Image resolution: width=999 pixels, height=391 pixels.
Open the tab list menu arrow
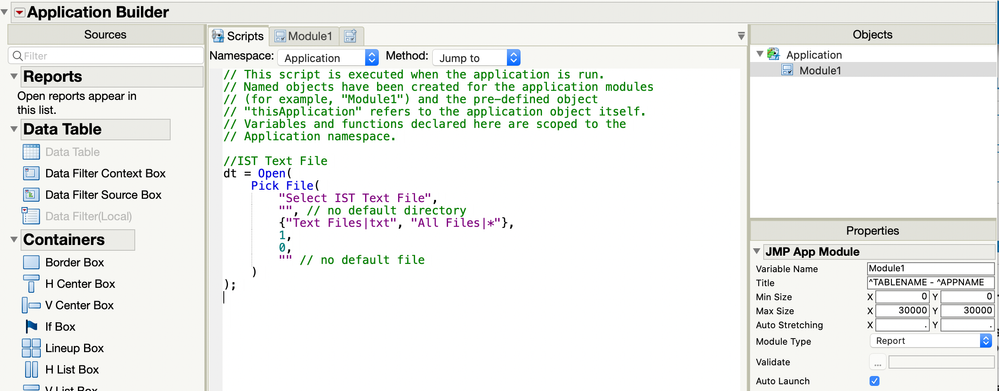[740, 36]
